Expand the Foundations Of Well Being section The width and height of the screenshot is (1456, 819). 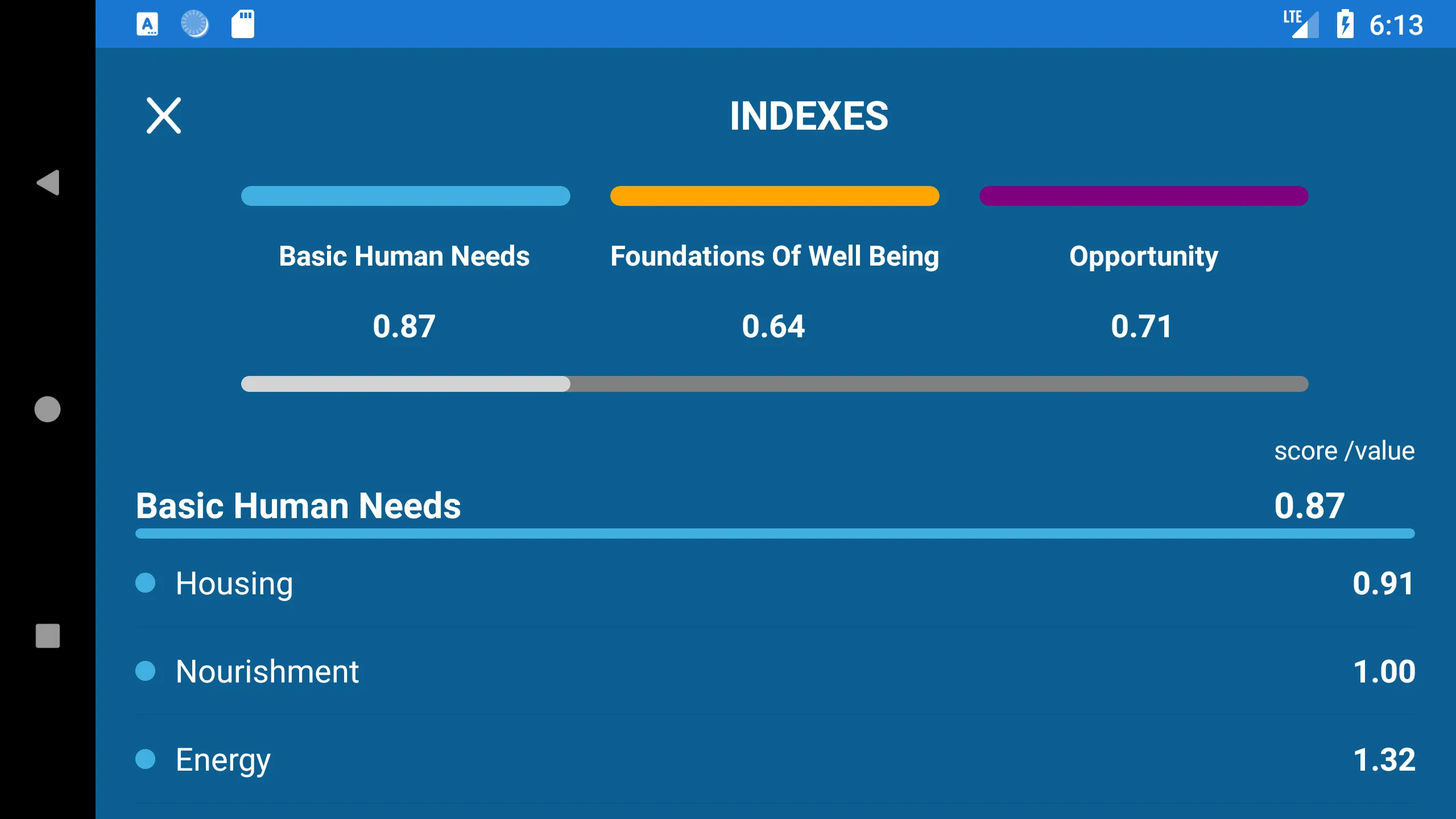click(775, 256)
